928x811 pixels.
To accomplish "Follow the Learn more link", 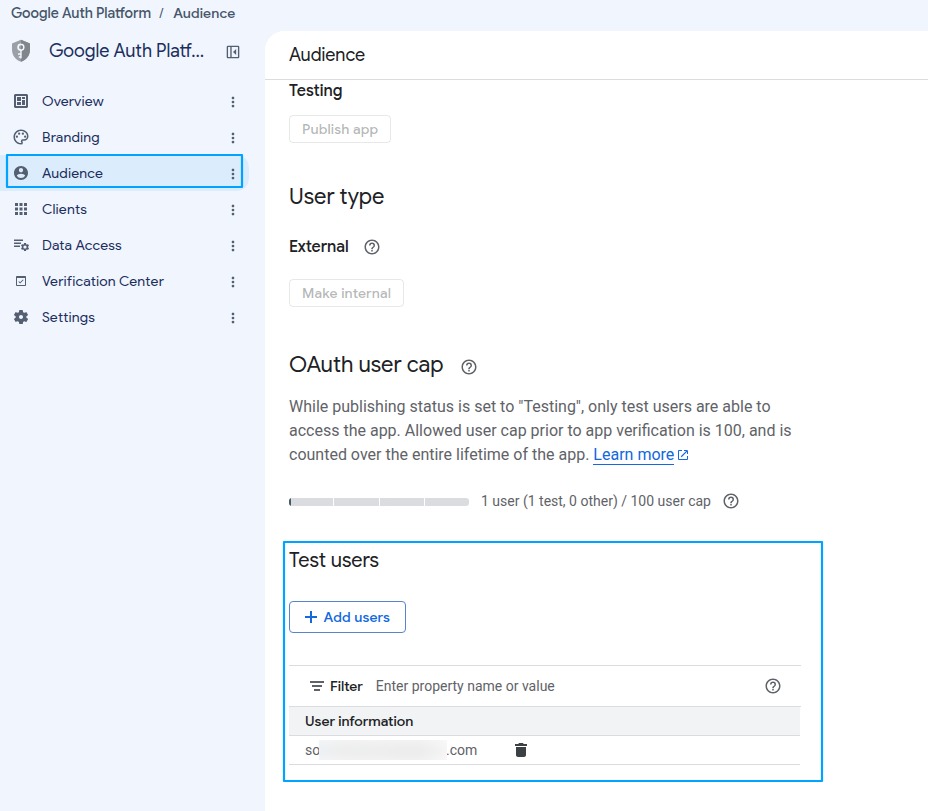I will tap(633, 455).
